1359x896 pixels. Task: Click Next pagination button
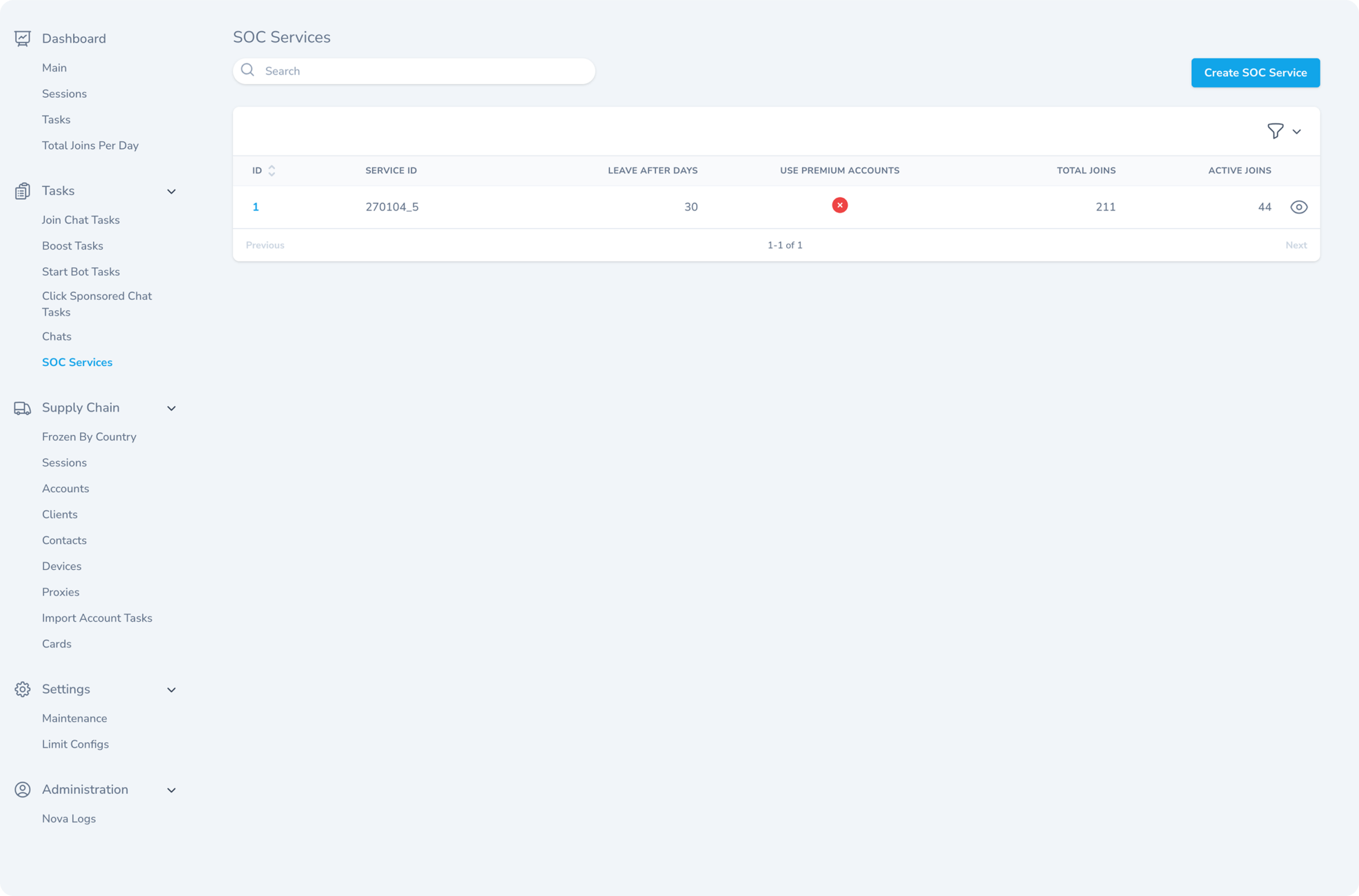click(x=1296, y=245)
